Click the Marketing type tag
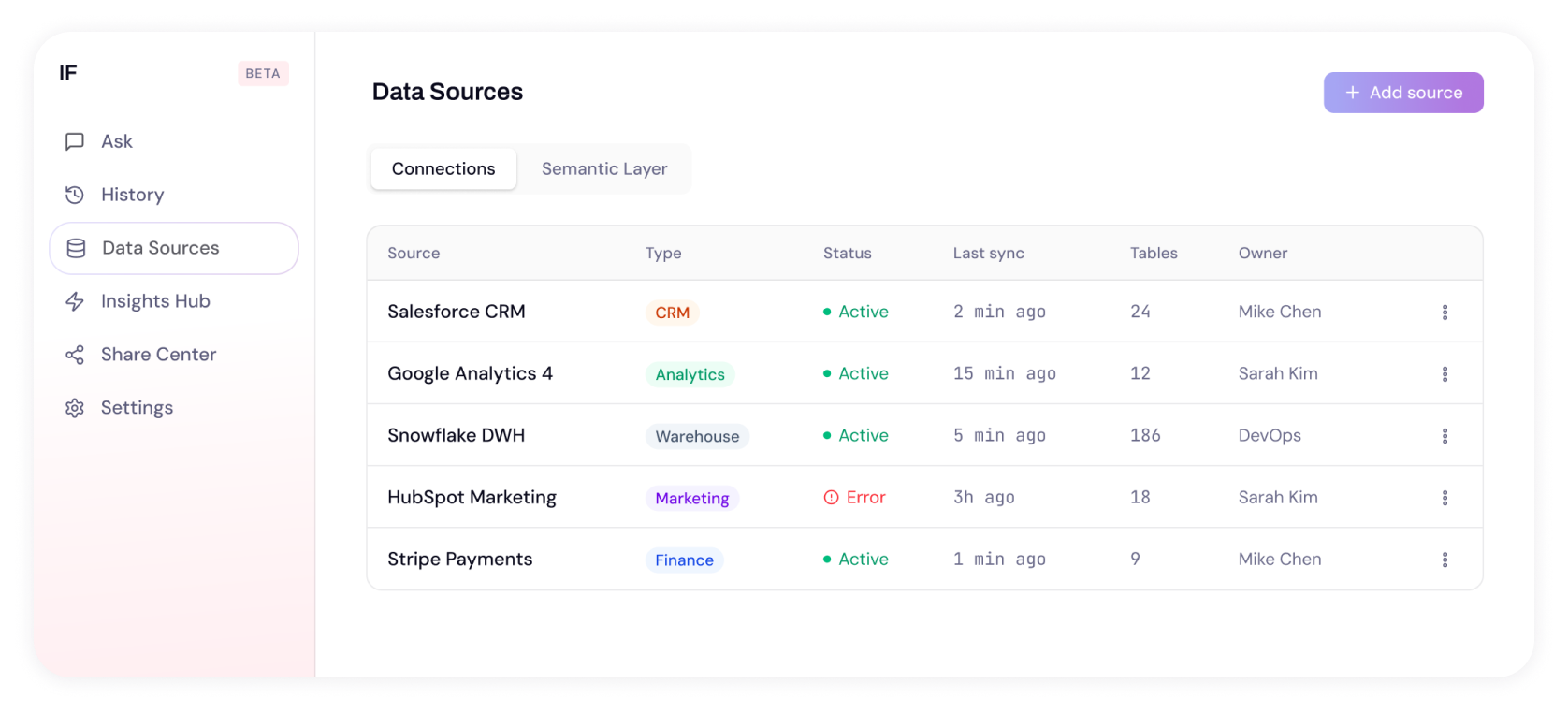 pos(692,498)
